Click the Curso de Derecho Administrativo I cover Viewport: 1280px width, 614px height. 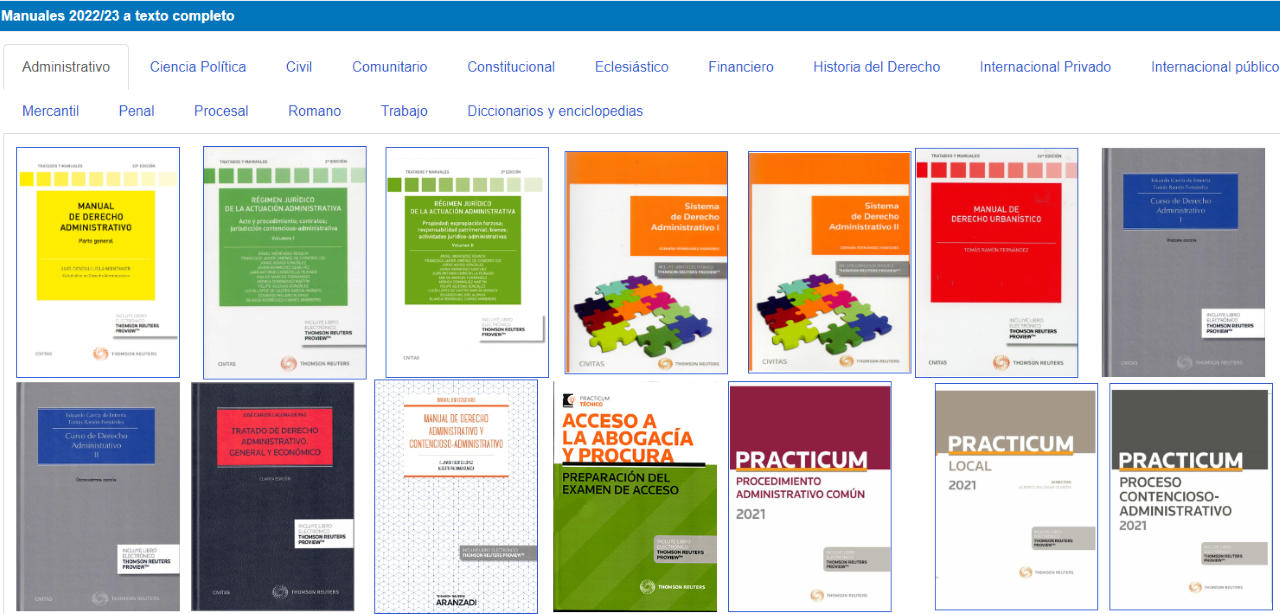coord(1183,262)
